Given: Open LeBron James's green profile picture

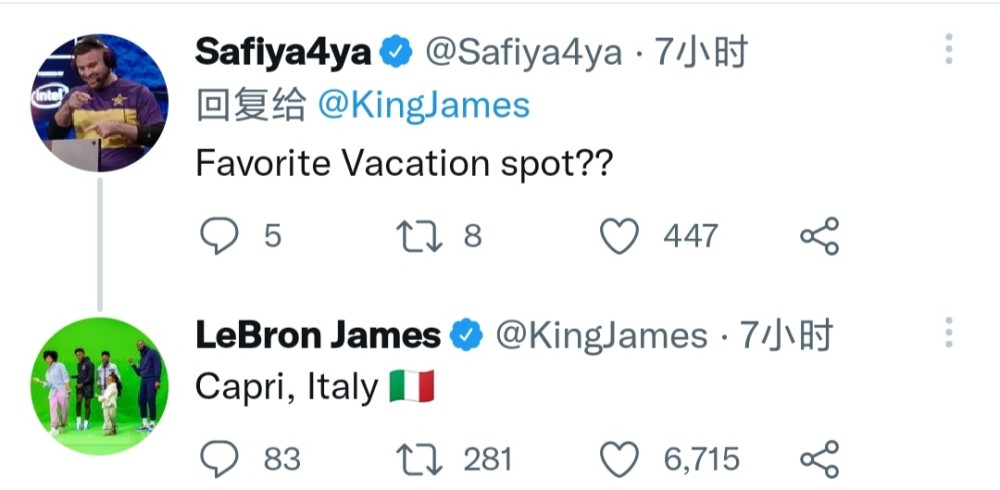Looking at the screenshot, I should click(x=99, y=386).
